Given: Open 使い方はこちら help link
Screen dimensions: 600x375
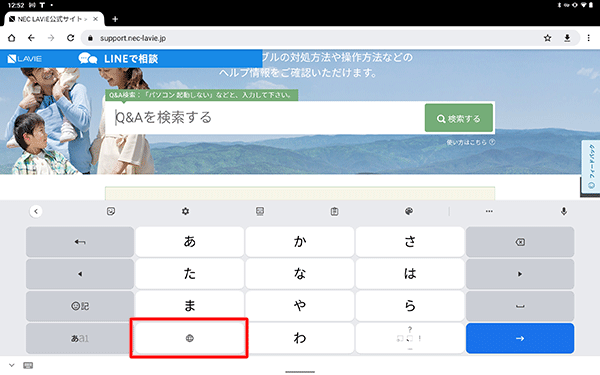Looking at the screenshot, I should pos(470,142).
